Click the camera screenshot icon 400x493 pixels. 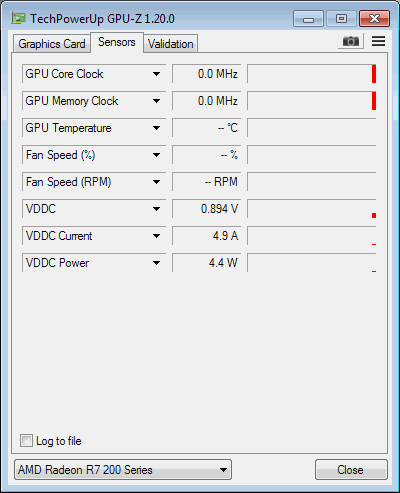[x=351, y=41]
